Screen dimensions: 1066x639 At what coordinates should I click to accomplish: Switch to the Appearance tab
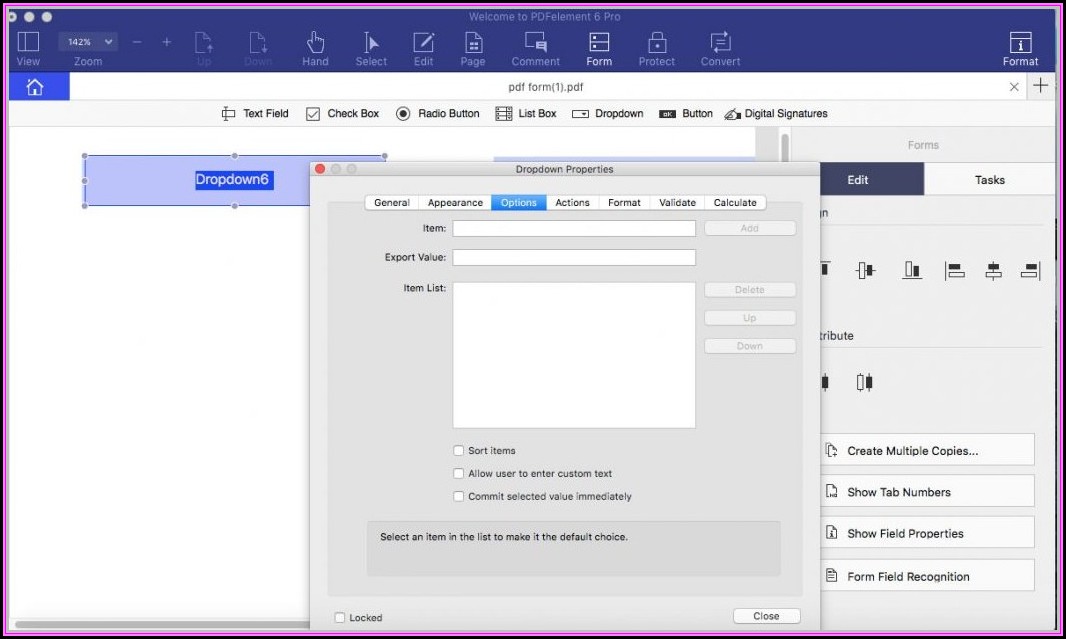click(455, 203)
